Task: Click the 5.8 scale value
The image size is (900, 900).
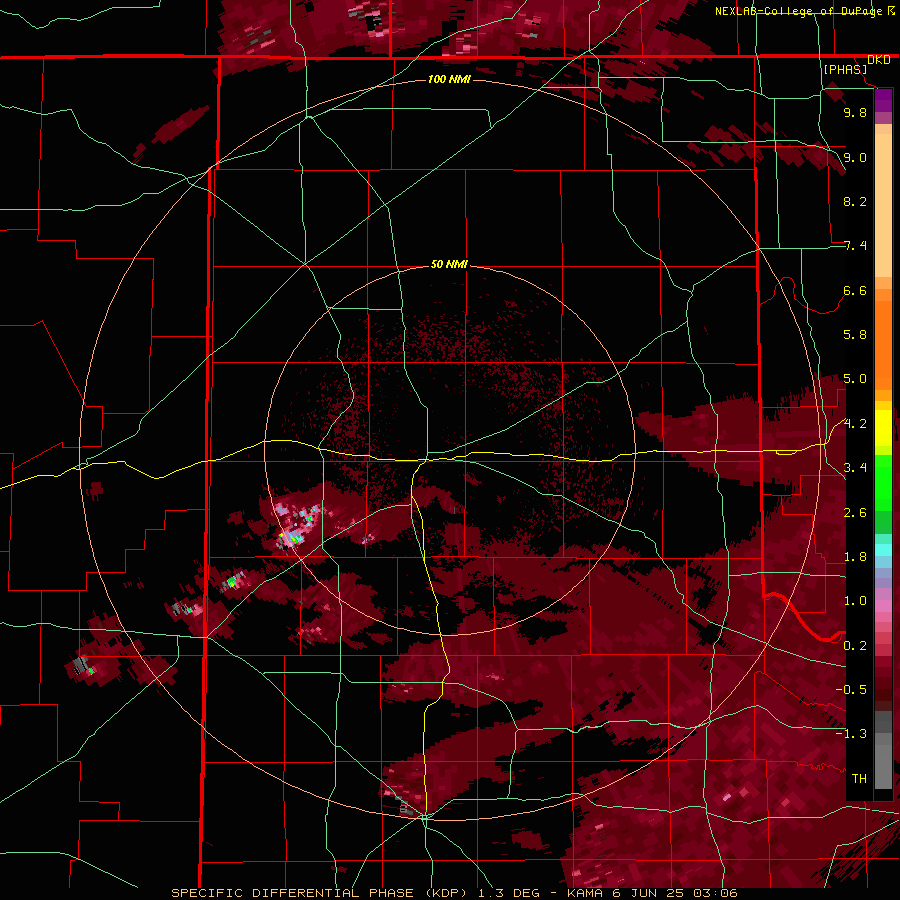Action: (x=855, y=335)
